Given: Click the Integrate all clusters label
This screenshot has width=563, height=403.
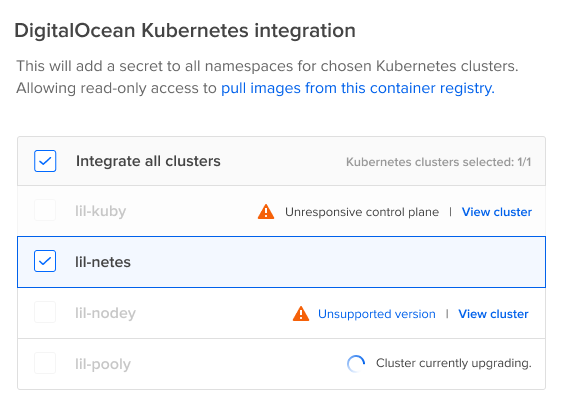Looking at the screenshot, I should point(148,161).
